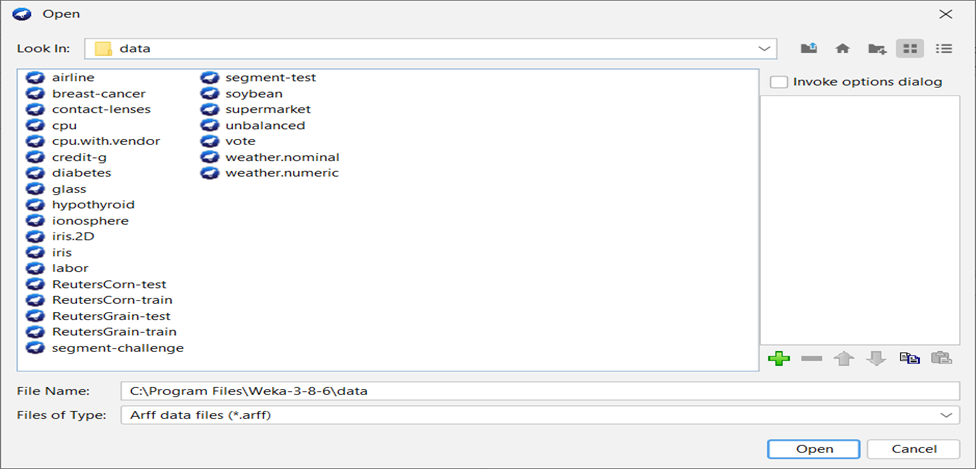Select the weather.numeric file name
This screenshot has width=976, height=469.
(282, 173)
